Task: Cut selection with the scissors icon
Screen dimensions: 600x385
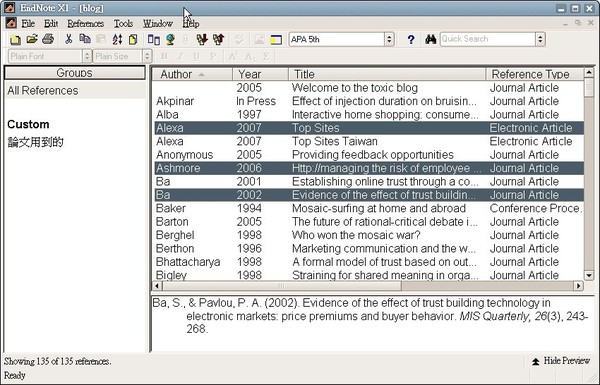Action: [x=68, y=39]
